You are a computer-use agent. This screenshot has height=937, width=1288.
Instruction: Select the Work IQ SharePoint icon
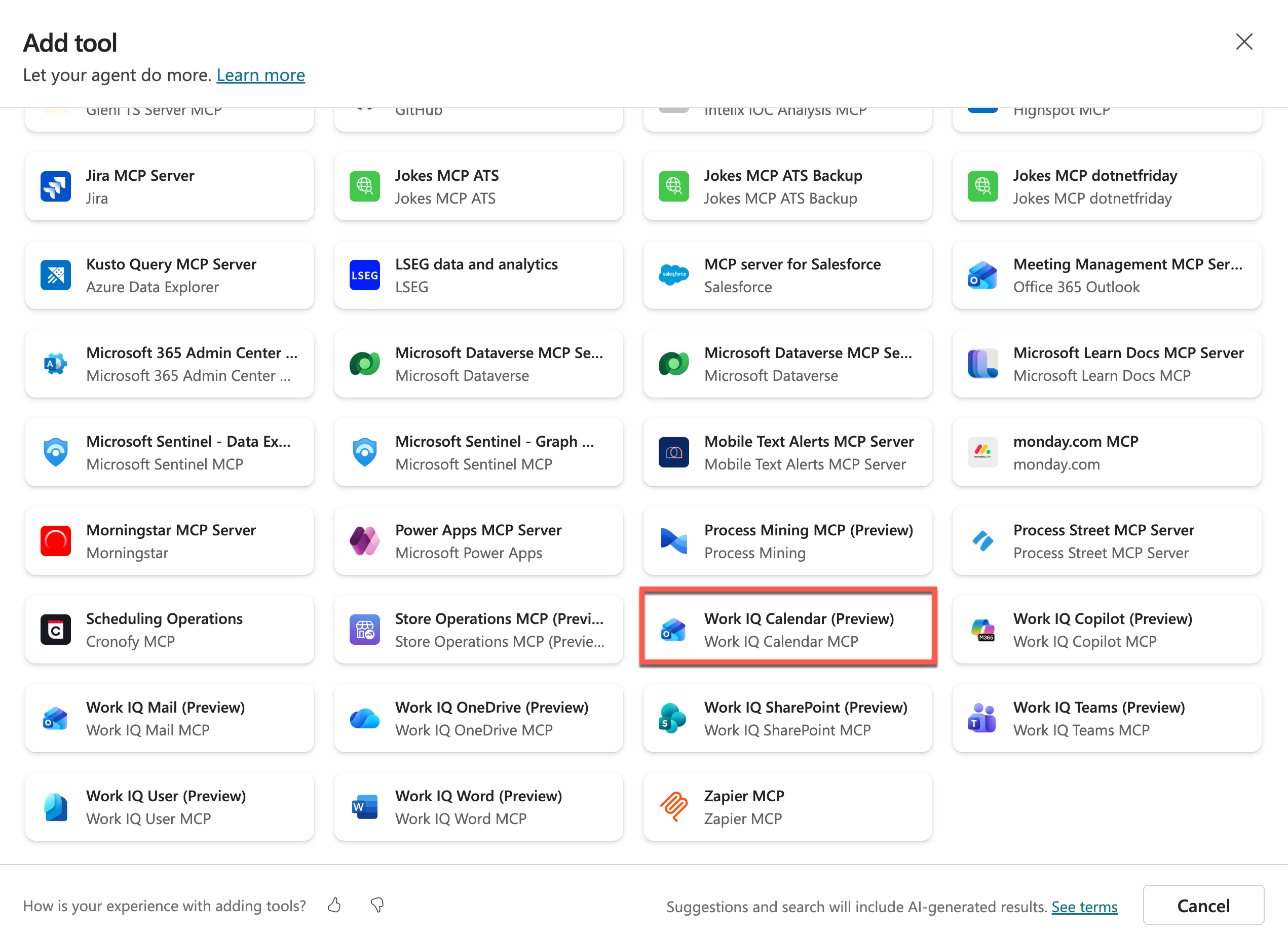[x=673, y=717]
